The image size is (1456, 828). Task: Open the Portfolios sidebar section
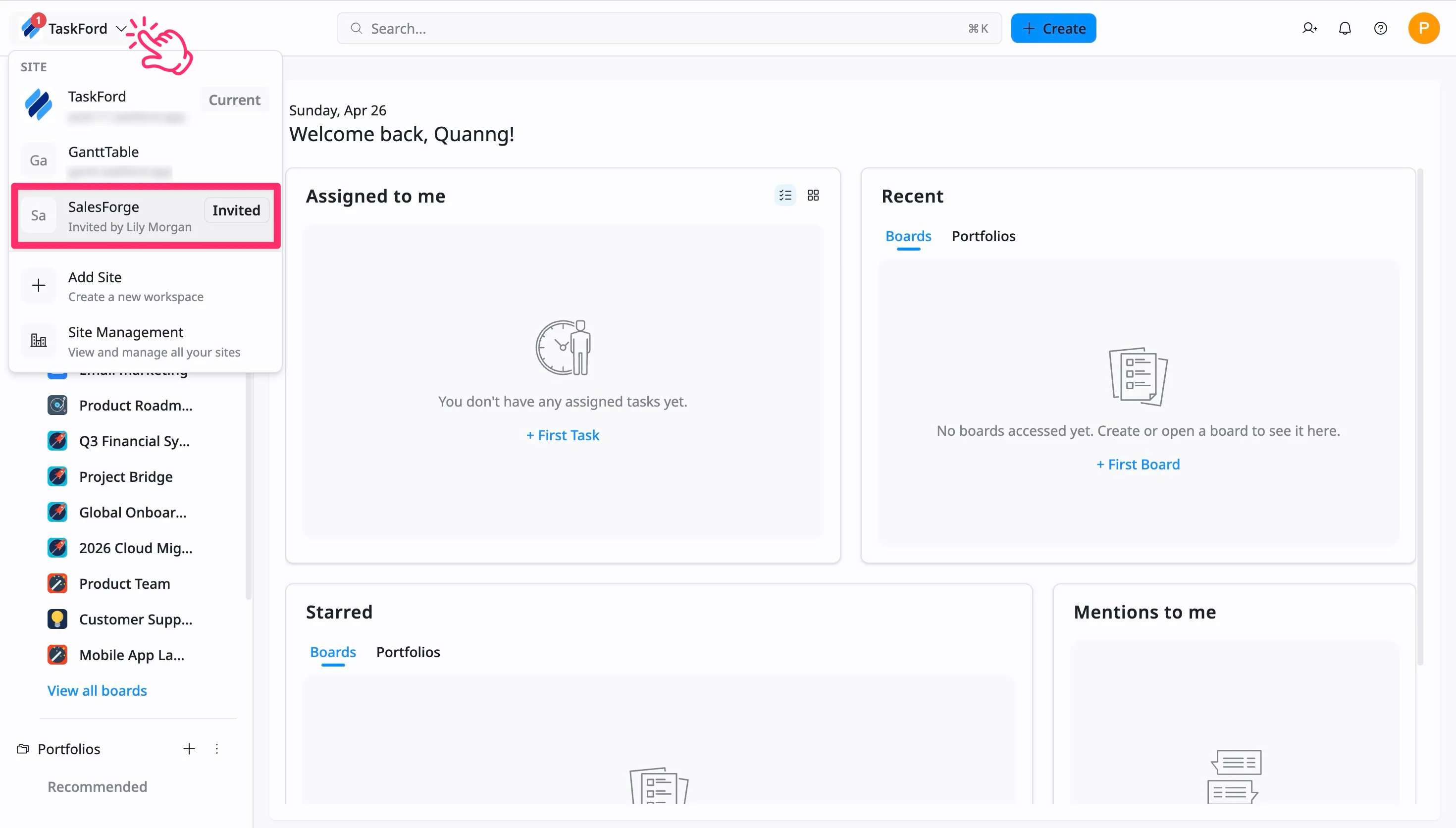(69, 750)
